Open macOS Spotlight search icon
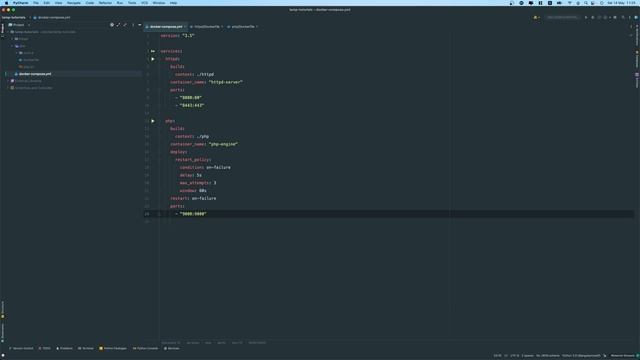Viewport: 640px width, 360px height. (586, 3)
